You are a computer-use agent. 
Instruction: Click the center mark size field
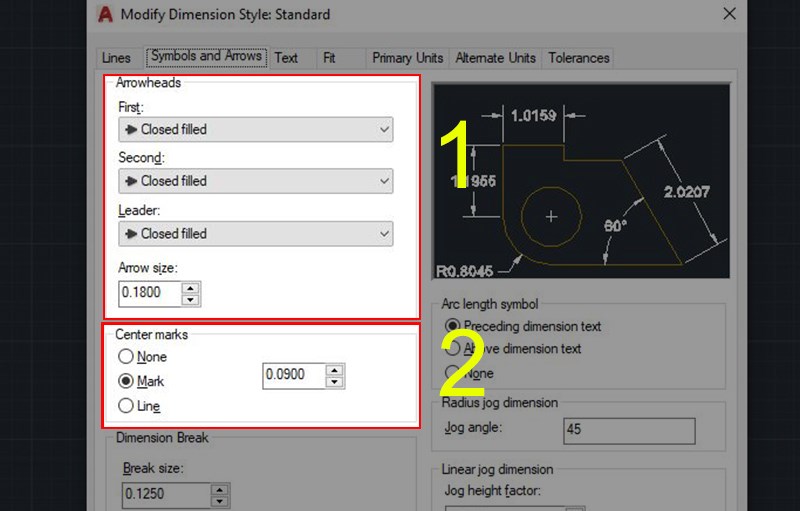click(x=294, y=376)
